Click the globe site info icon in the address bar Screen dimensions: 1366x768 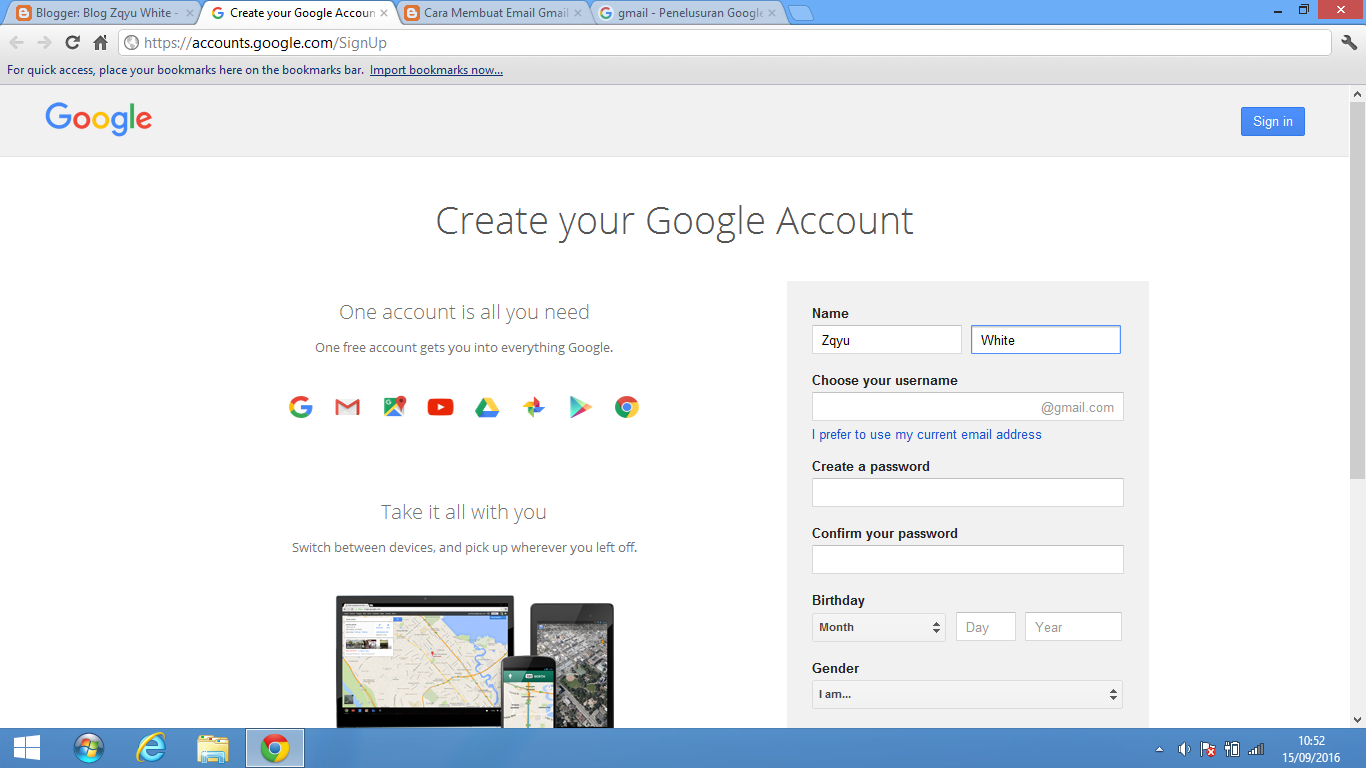(x=131, y=43)
